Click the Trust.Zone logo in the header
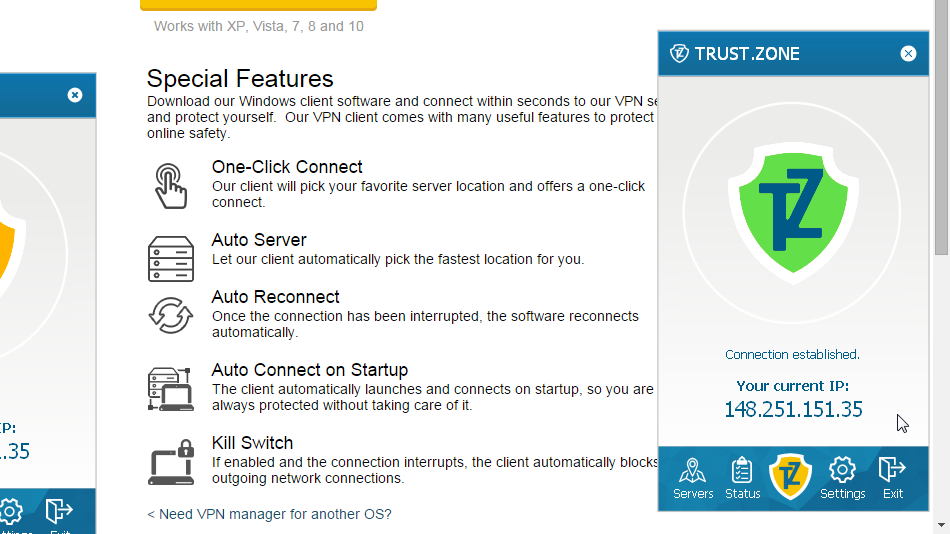 pos(680,54)
